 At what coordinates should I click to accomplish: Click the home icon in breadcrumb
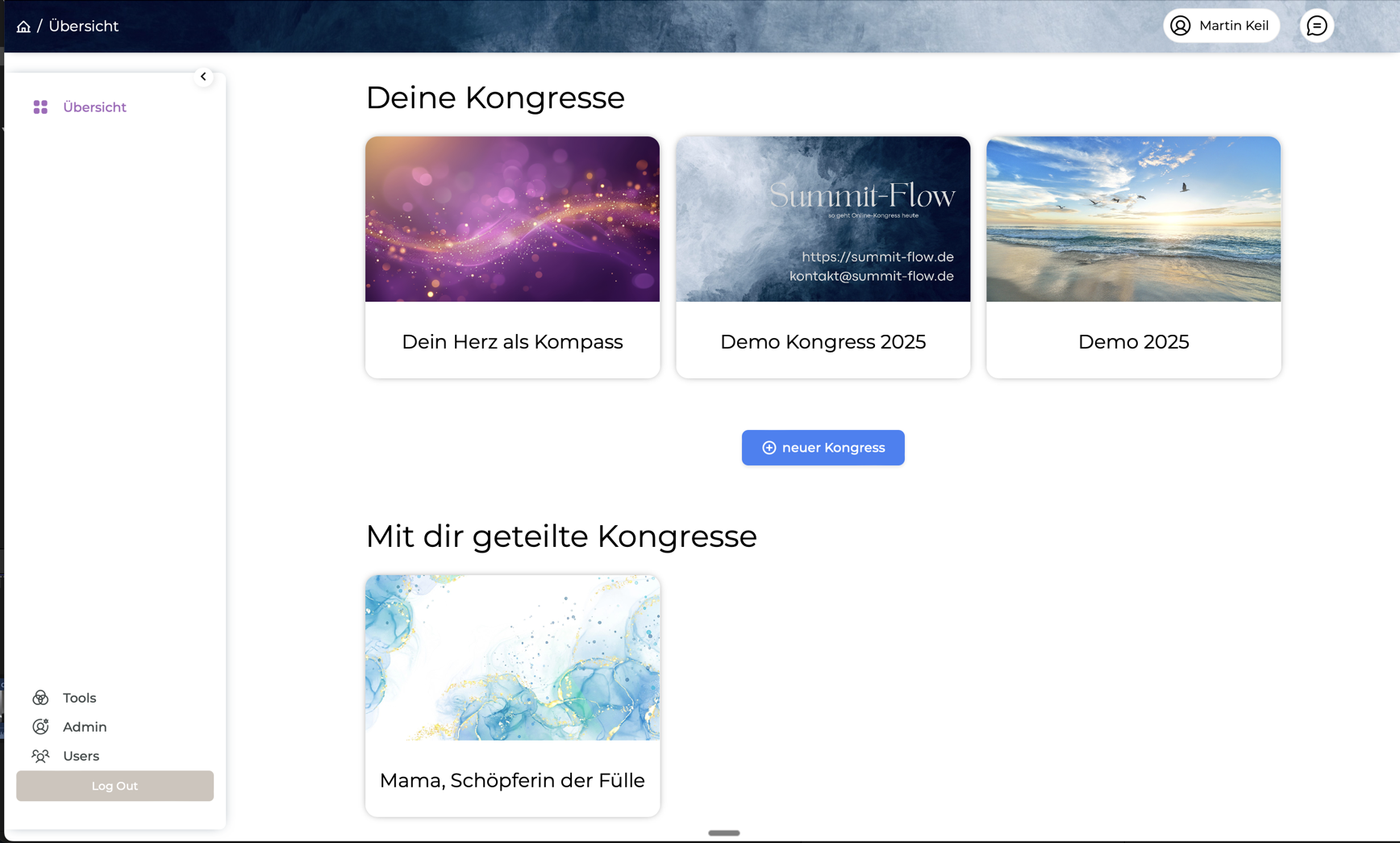[x=23, y=27]
